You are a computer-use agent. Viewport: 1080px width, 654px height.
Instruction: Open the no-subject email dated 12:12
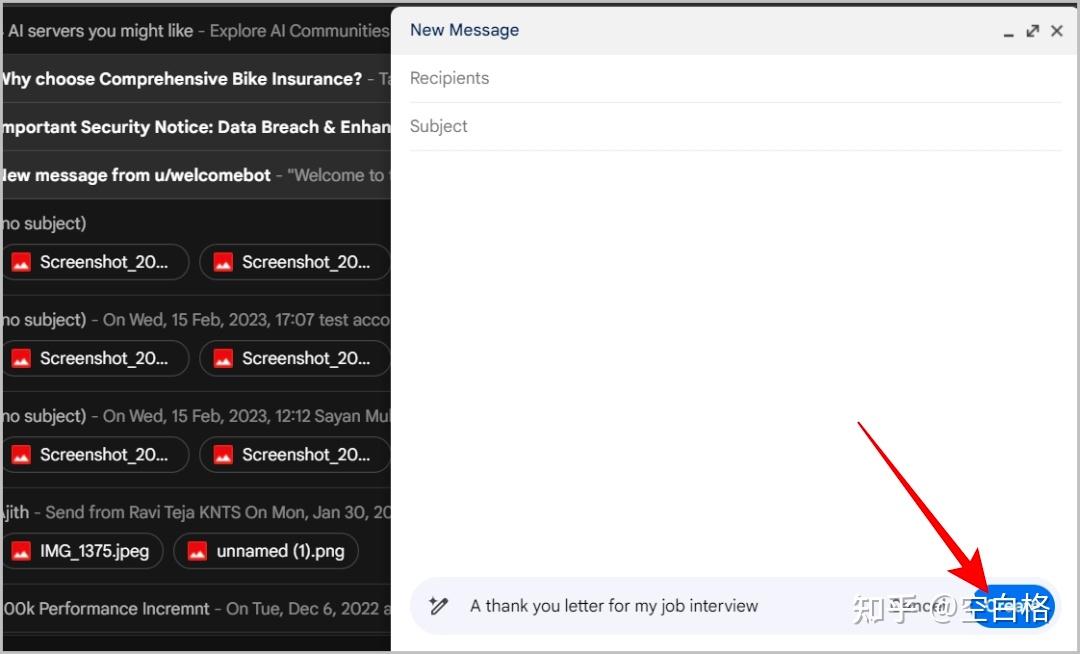[197, 416]
